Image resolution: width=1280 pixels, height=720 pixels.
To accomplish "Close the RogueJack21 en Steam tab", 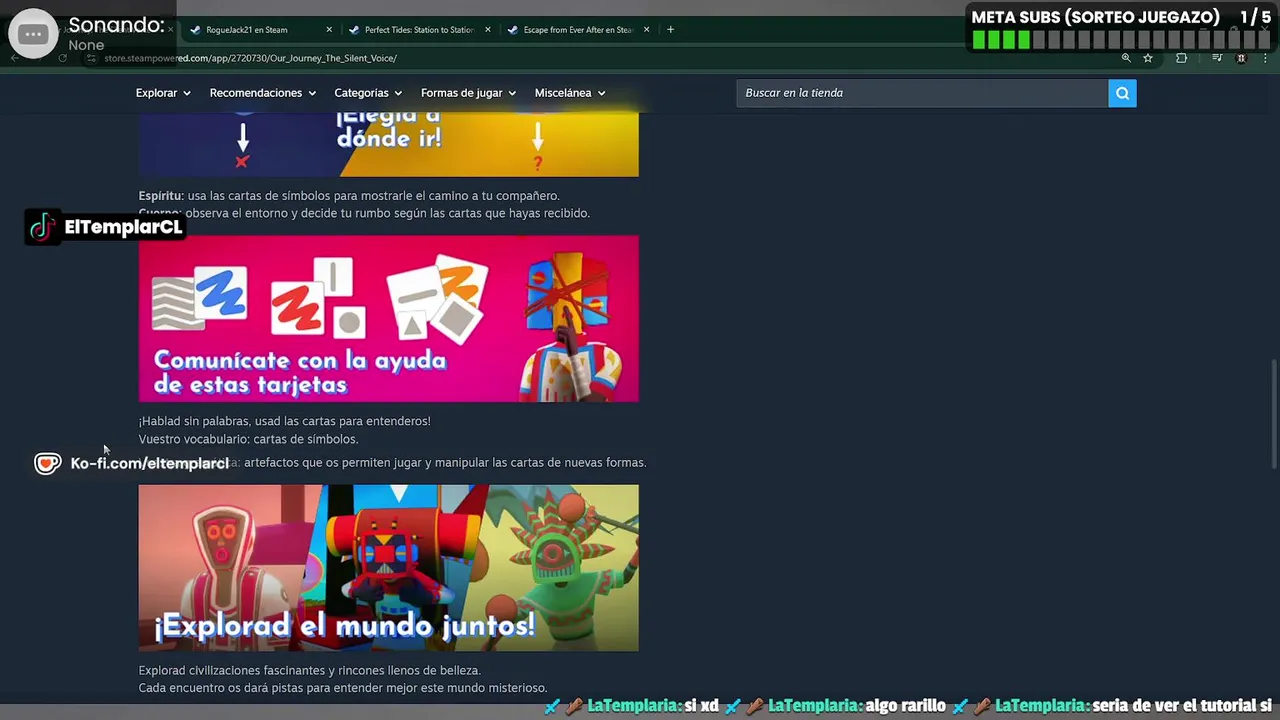I will 329,29.
